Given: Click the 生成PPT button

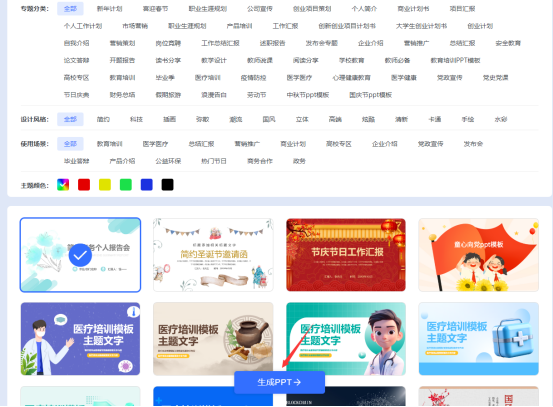Looking at the screenshot, I should tap(279, 382).
